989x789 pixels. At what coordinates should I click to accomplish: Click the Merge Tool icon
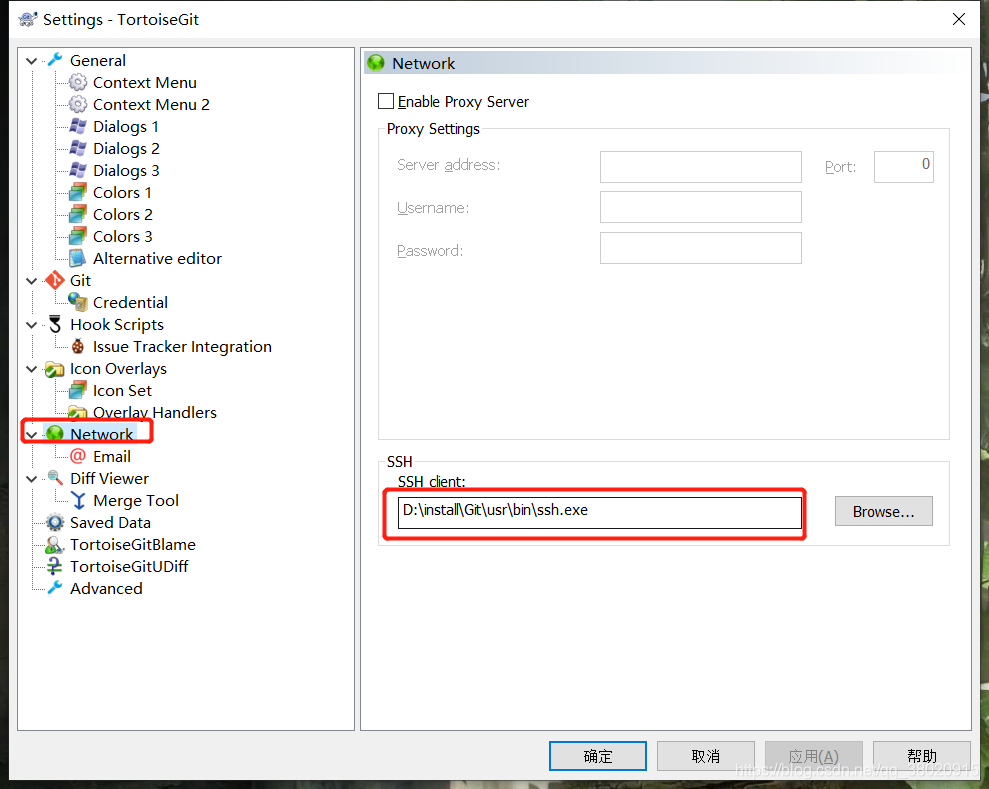click(x=78, y=500)
